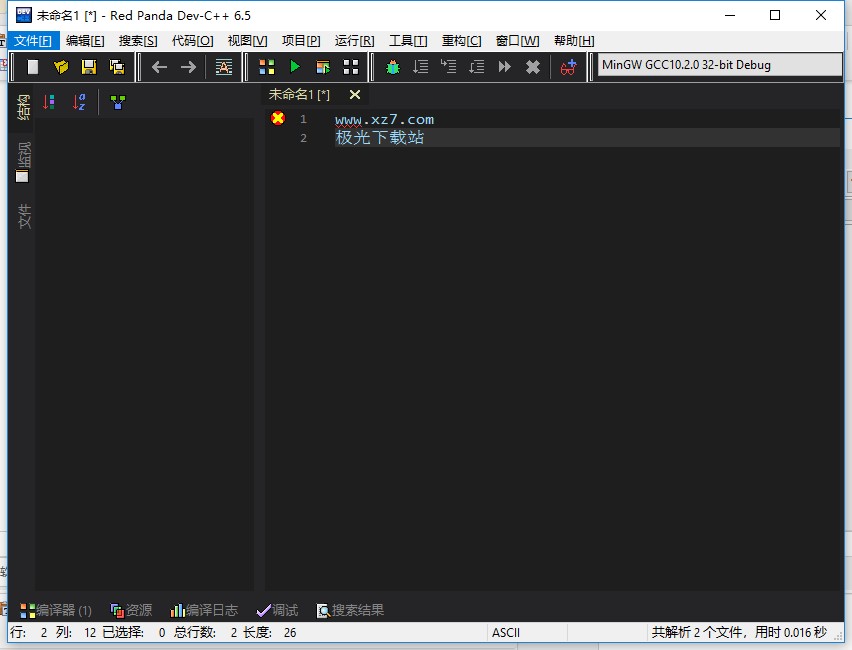Click the Save All toolbar icon
This screenshot has width=852, height=650.
pos(116,67)
